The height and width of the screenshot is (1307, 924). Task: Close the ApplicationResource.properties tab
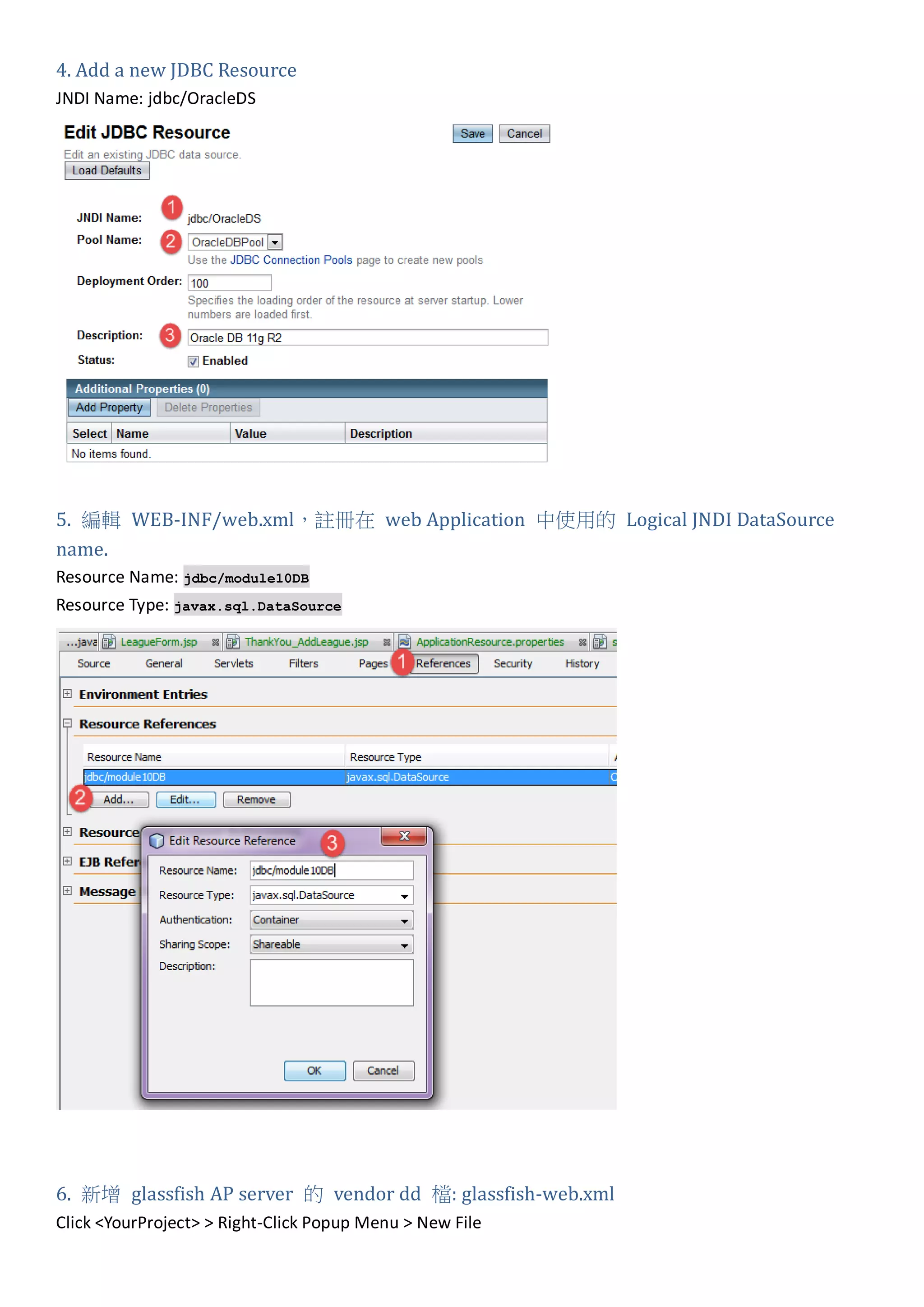(582, 642)
